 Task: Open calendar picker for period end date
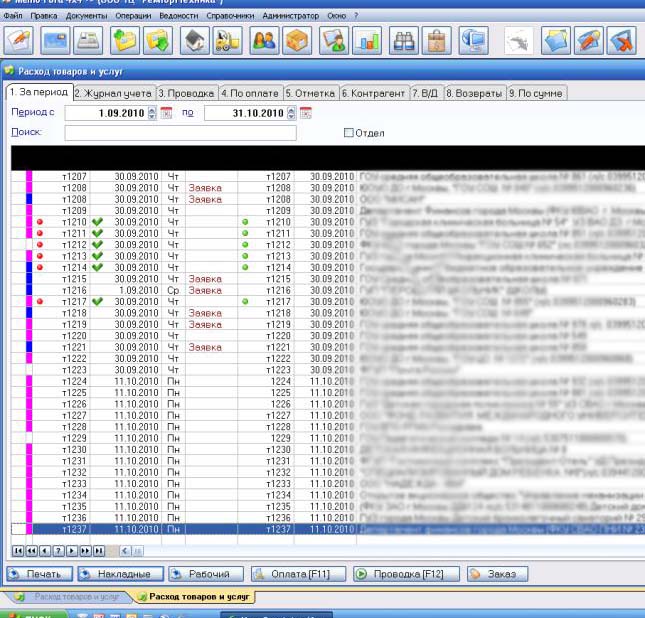point(305,113)
